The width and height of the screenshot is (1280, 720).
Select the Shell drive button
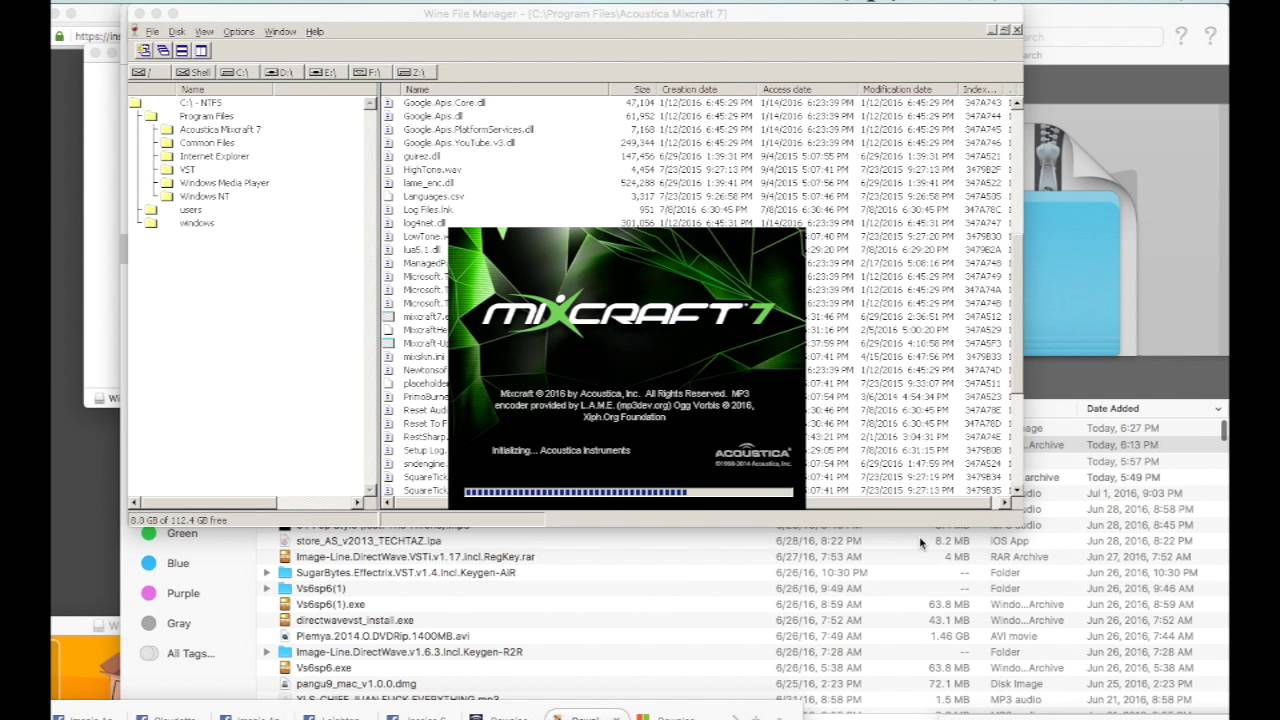coord(193,72)
